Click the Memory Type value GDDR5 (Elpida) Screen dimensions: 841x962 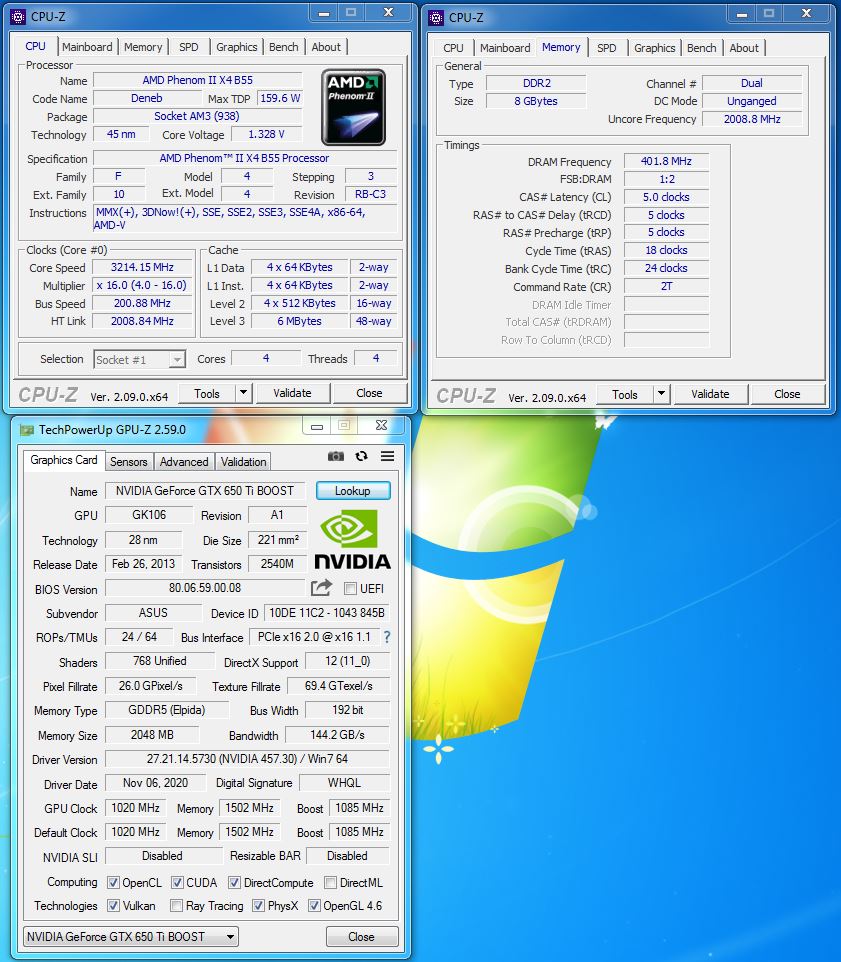click(x=167, y=710)
